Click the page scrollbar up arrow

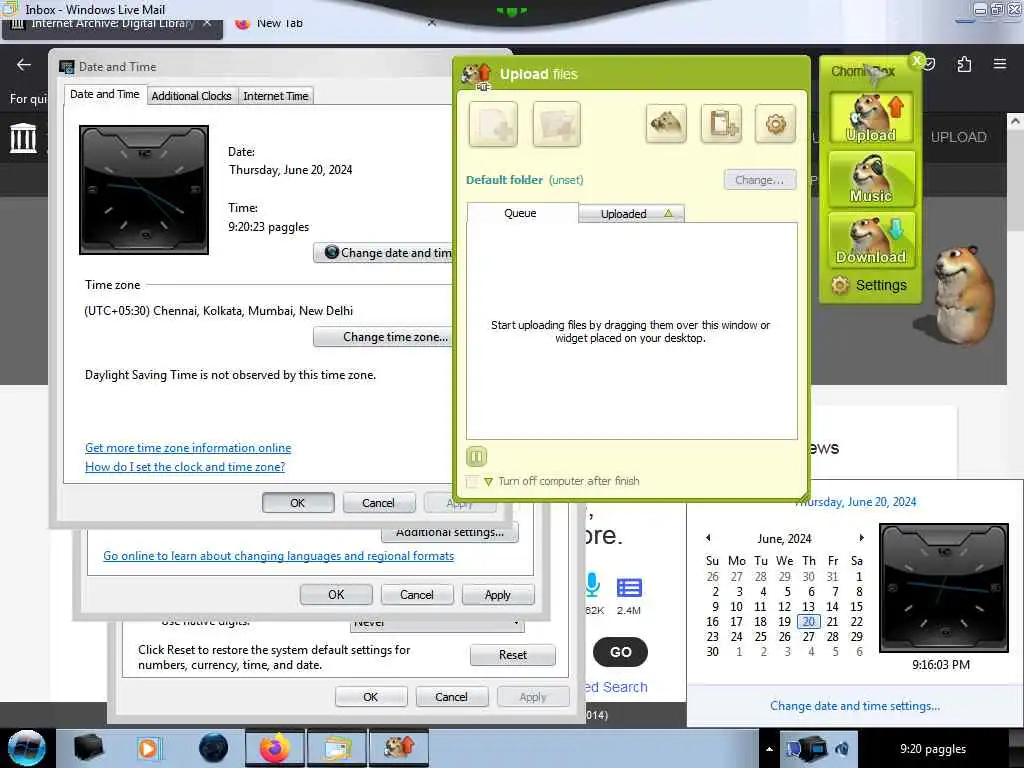[1015, 121]
